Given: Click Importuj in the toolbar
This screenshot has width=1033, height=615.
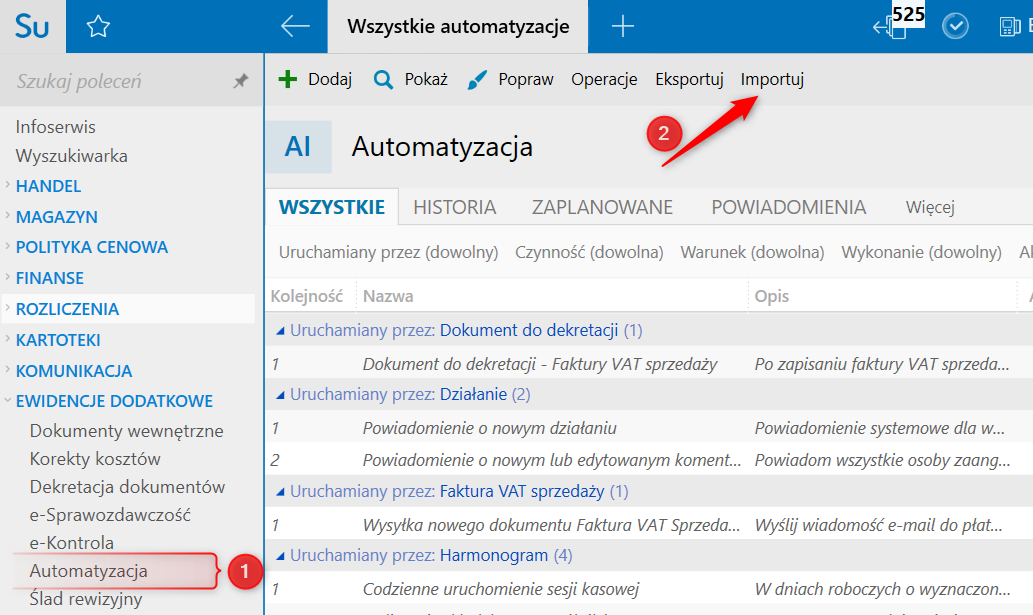Looking at the screenshot, I should pyautogui.click(x=772, y=80).
